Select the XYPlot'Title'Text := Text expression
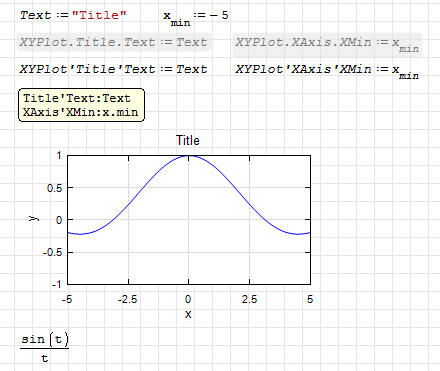The width and height of the screenshot is (440, 371). click(x=113, y=69)
